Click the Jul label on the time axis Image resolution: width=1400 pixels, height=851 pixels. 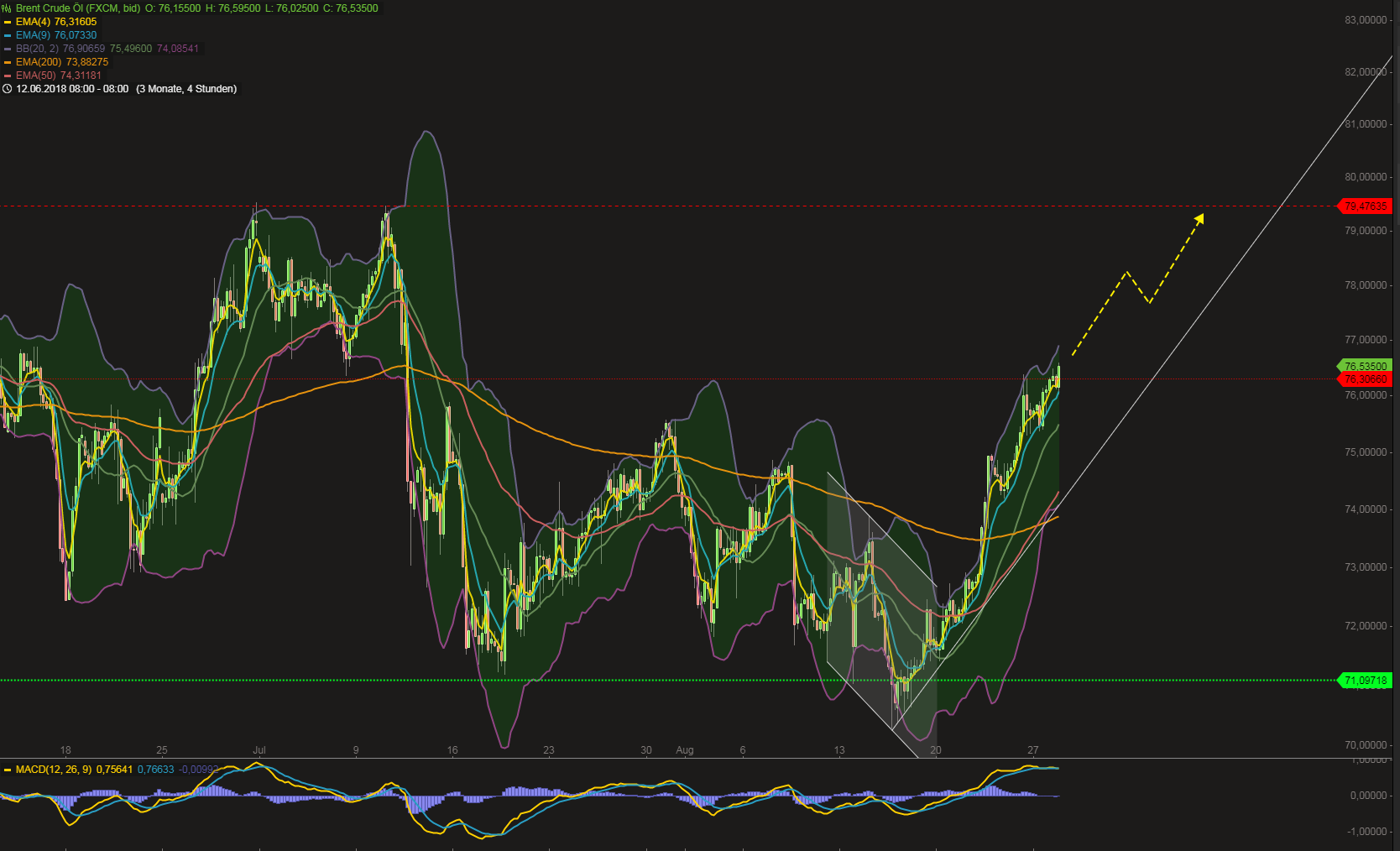pos(260,750)
